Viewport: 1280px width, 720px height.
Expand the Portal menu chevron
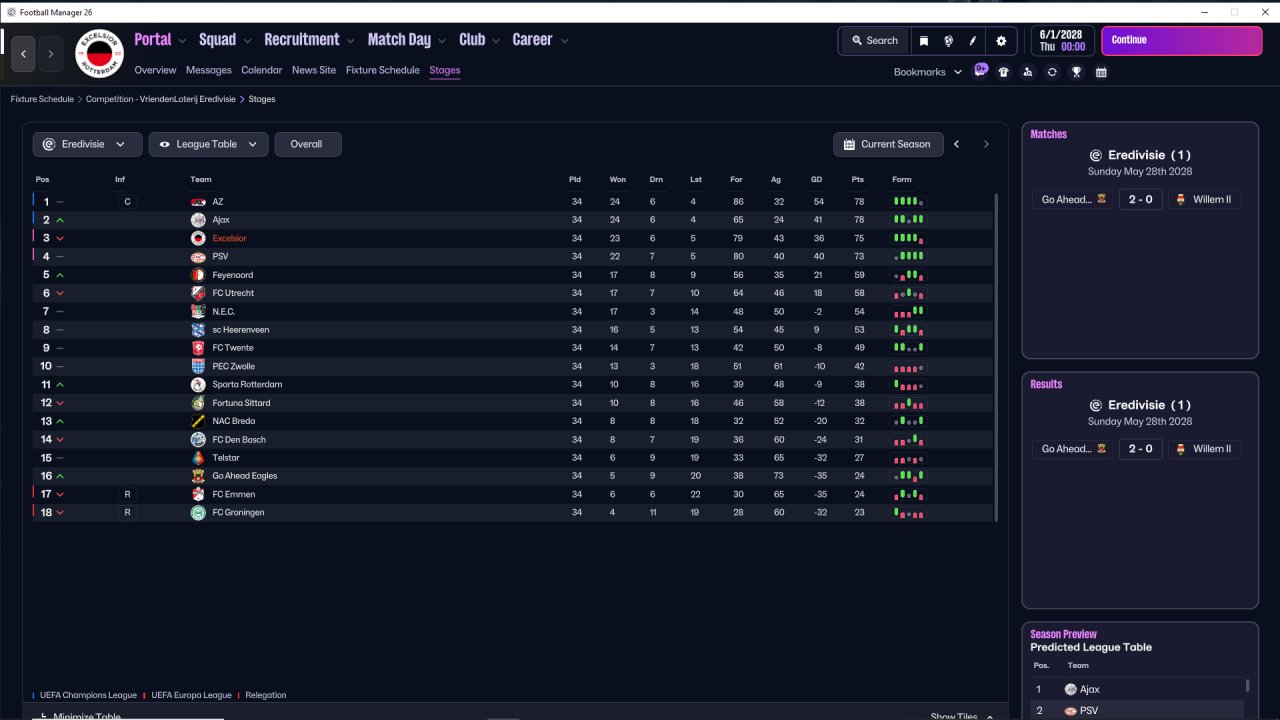pos(182,41)
